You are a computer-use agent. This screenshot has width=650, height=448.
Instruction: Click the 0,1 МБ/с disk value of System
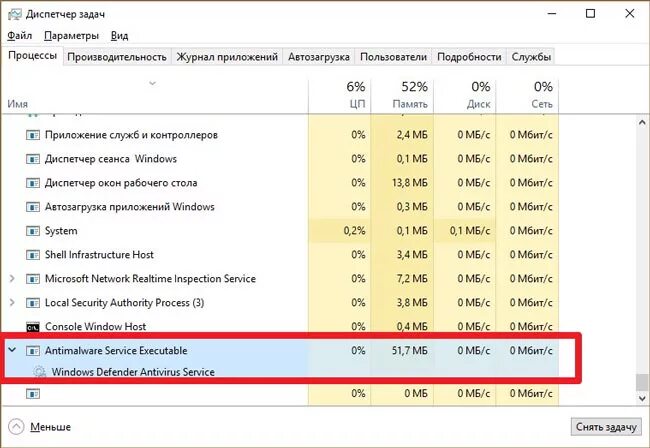pyautogui.click(x=470, y=231)
